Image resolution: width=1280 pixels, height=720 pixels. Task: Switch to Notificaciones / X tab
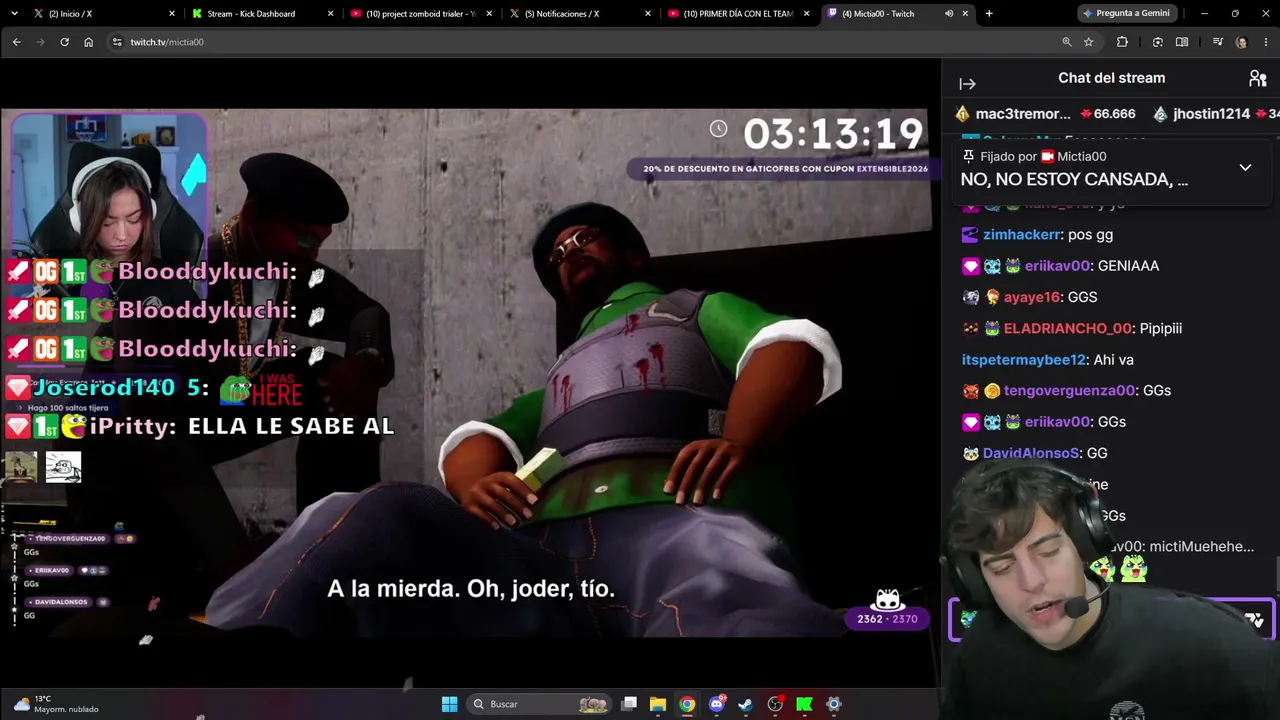pyautogui.click(x=582, y=14)
